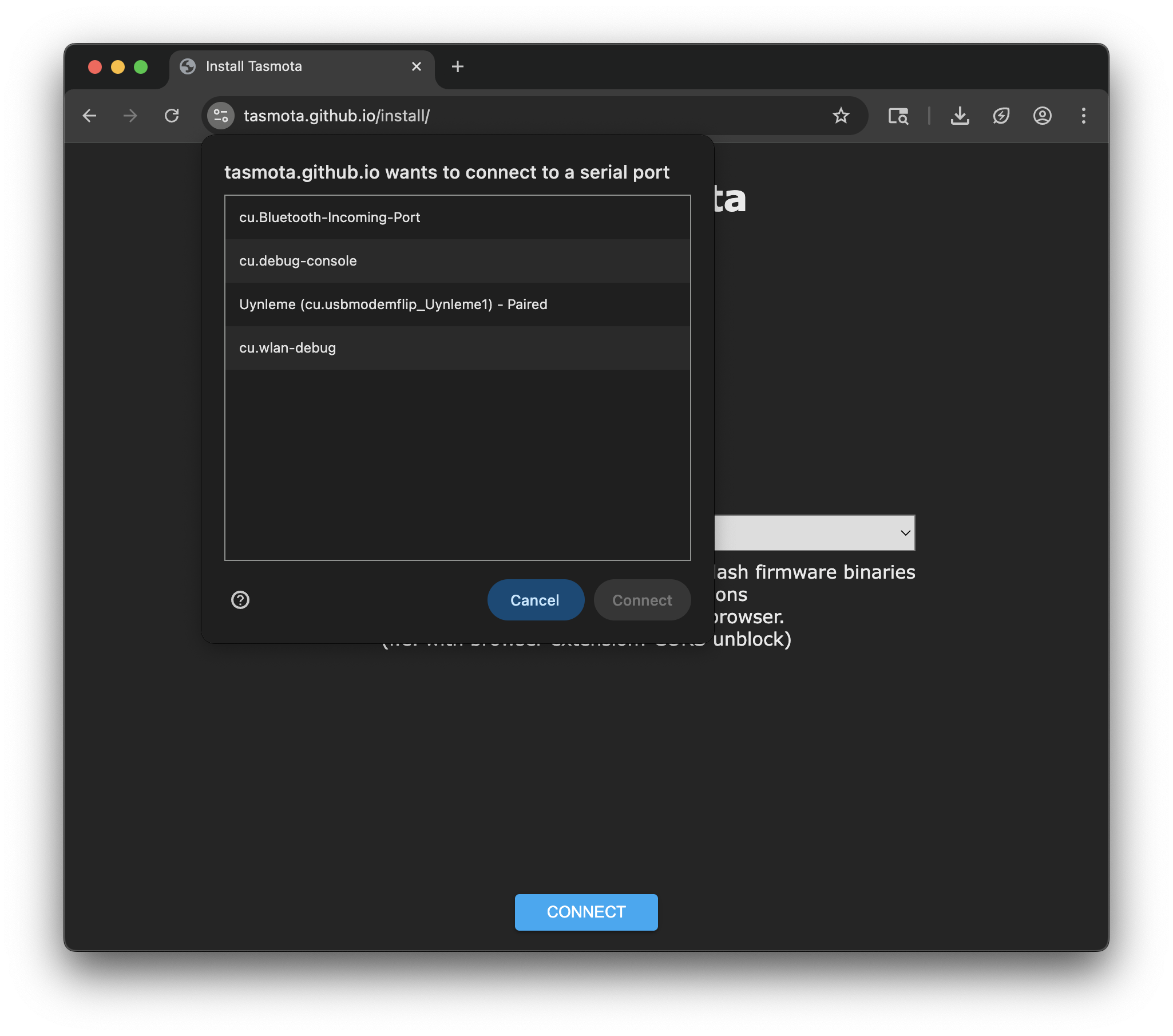Screen dimensions: 1173x1036
Task: Select cu.Bluetooth-Incoming-Port from list
Action: coord(457,218)
